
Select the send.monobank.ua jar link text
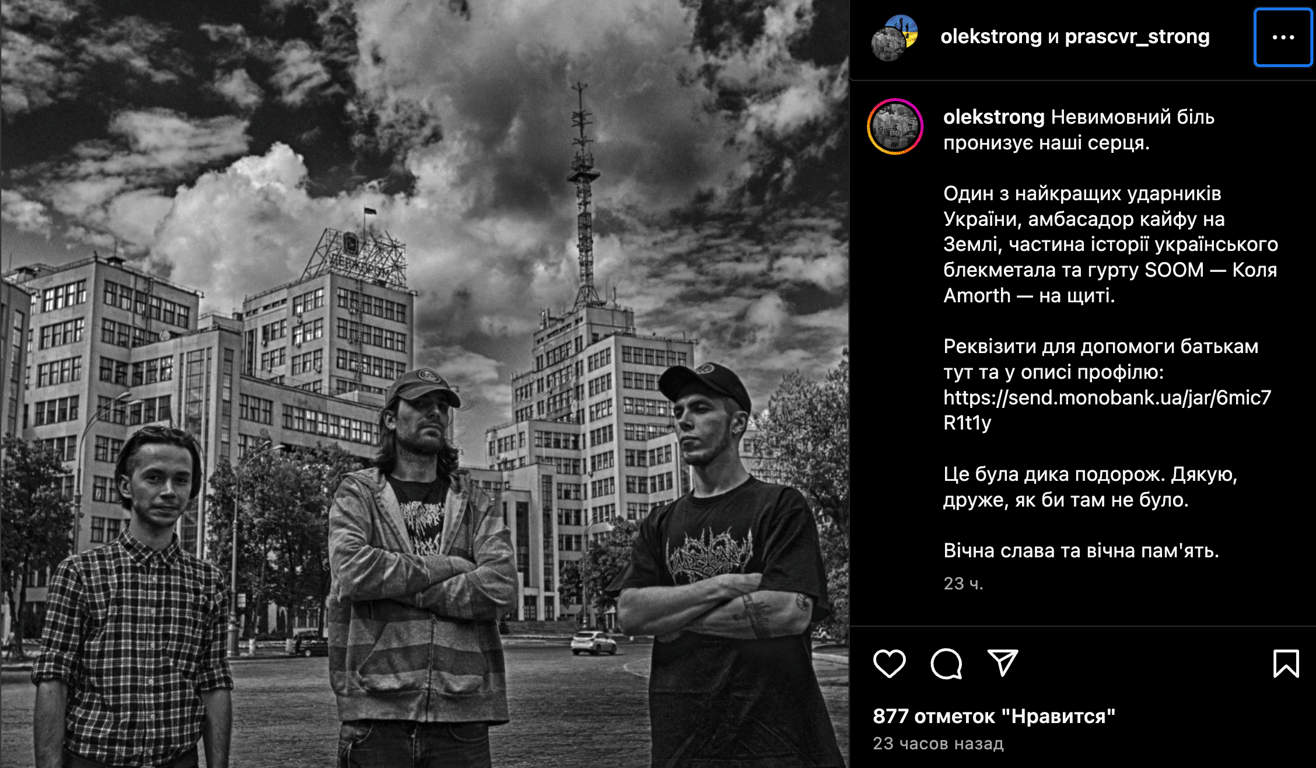click(x=1107, y=410)
